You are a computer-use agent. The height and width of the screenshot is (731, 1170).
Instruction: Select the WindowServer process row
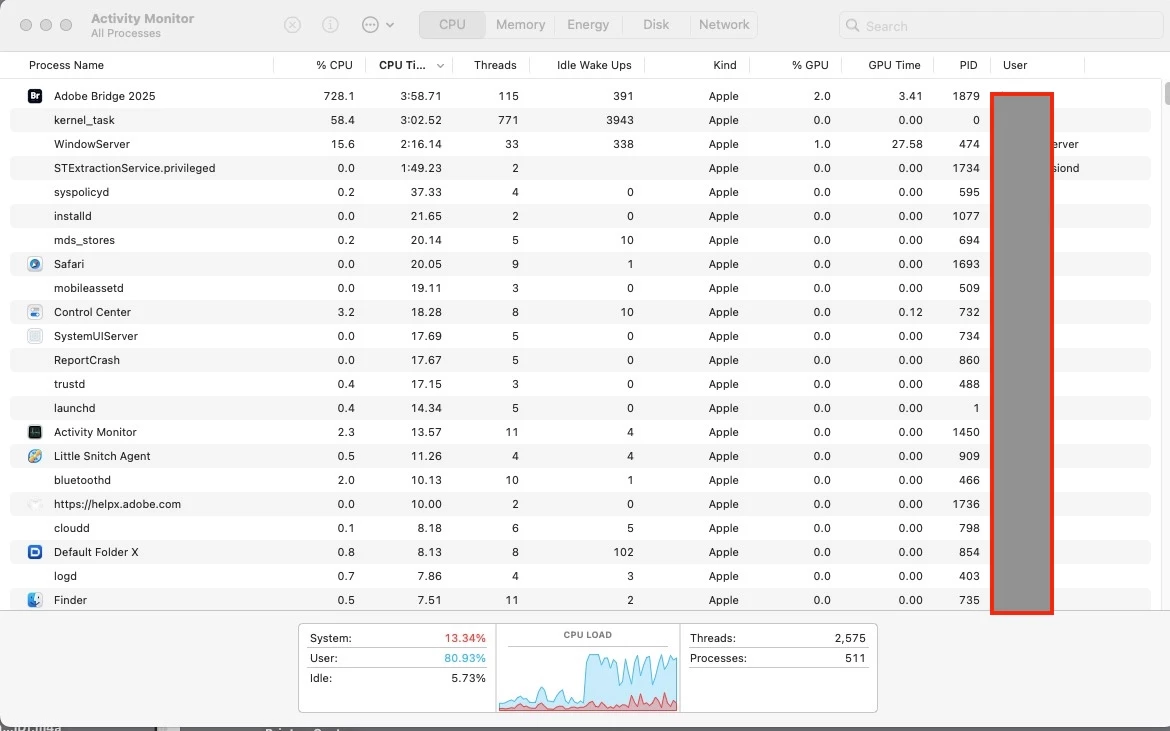(580, 144)
